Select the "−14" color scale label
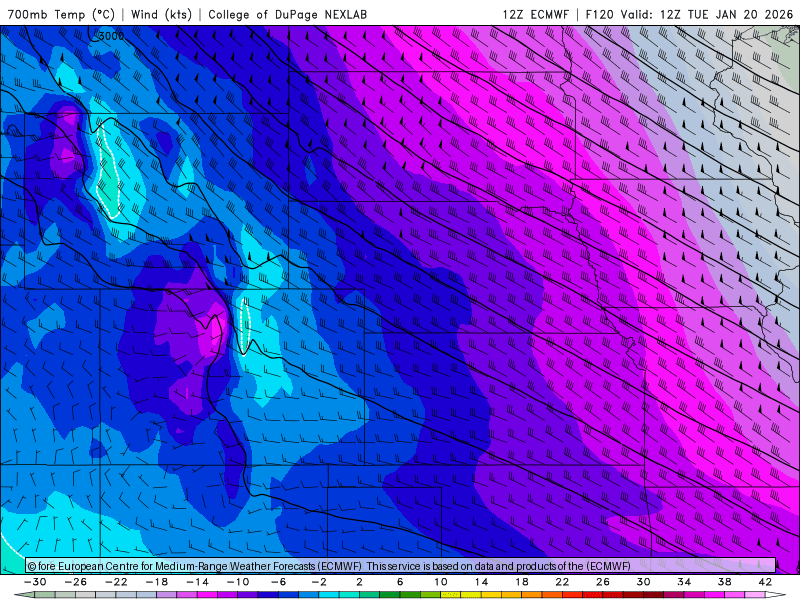 point(197,582)
